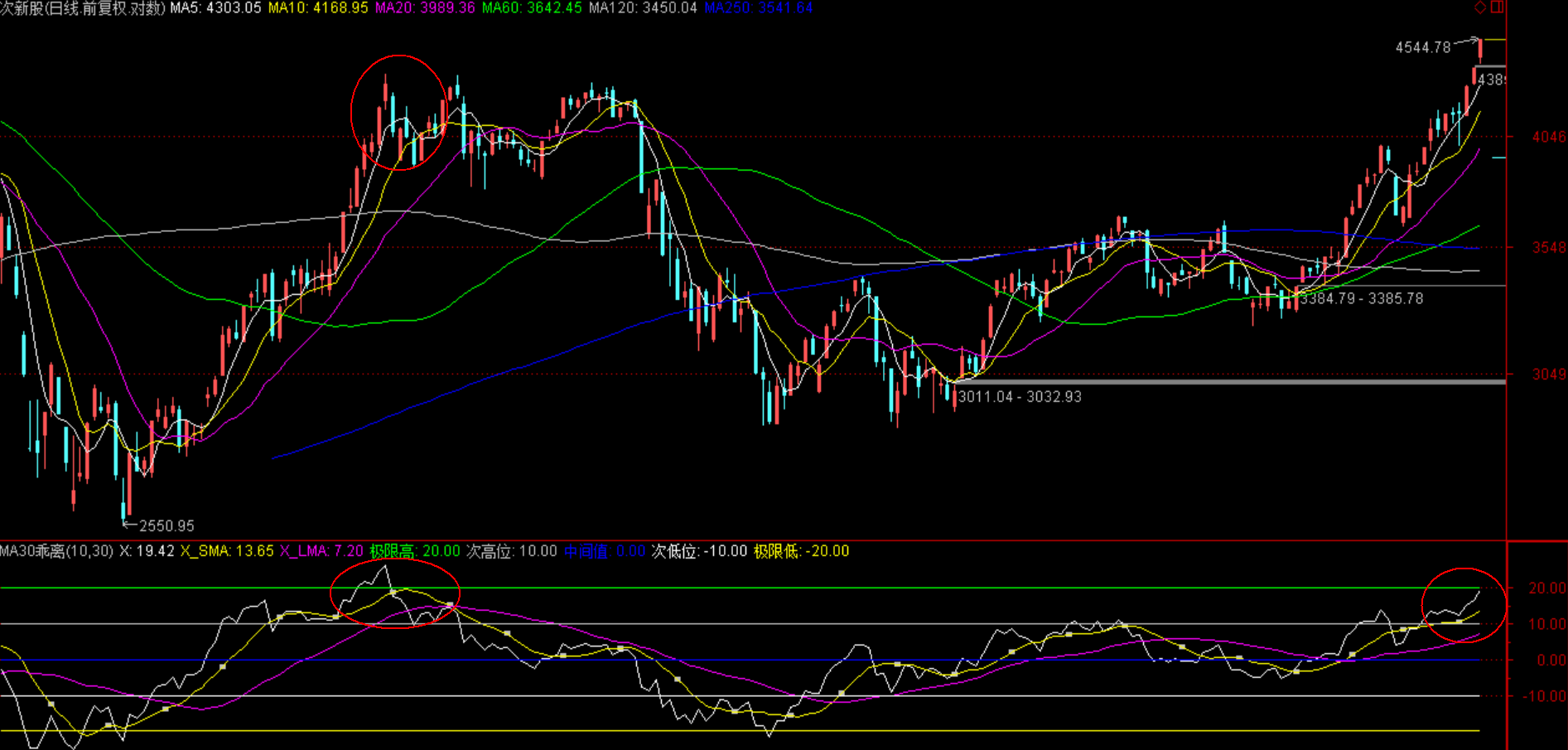Viewport: 1568px width, 750px height.
Task: Select the MA20: 3989.36 label
Action: [425, 8]
